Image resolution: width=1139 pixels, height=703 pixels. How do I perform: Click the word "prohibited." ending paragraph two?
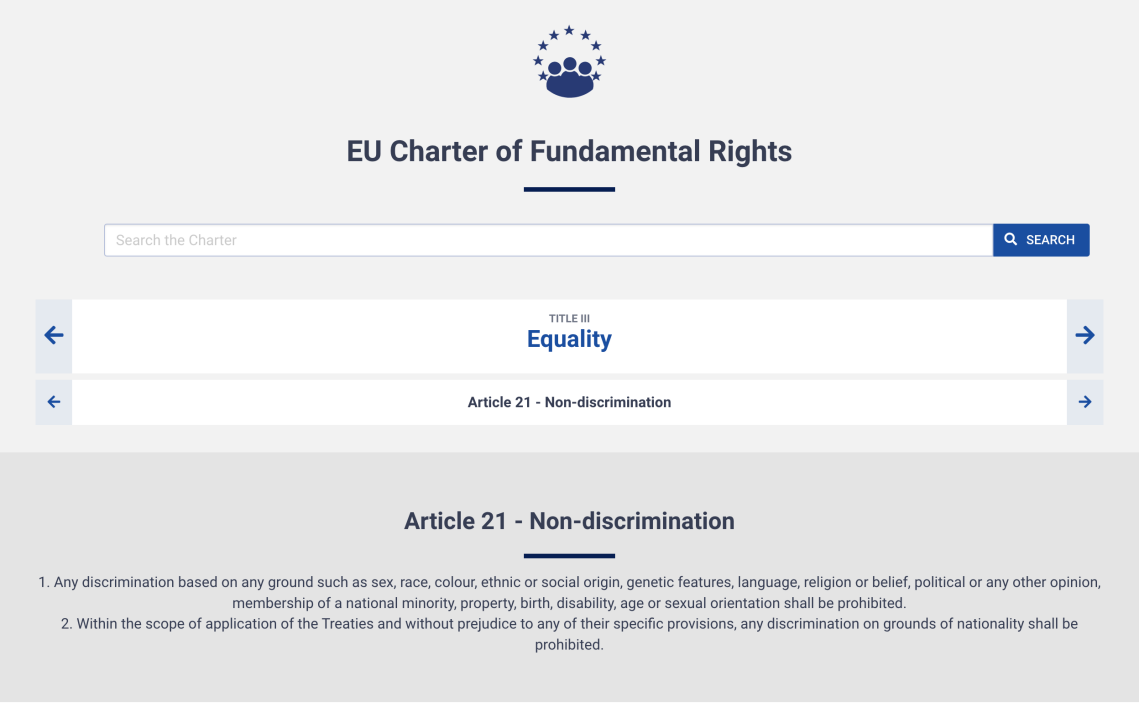click(x=569, y=645)
